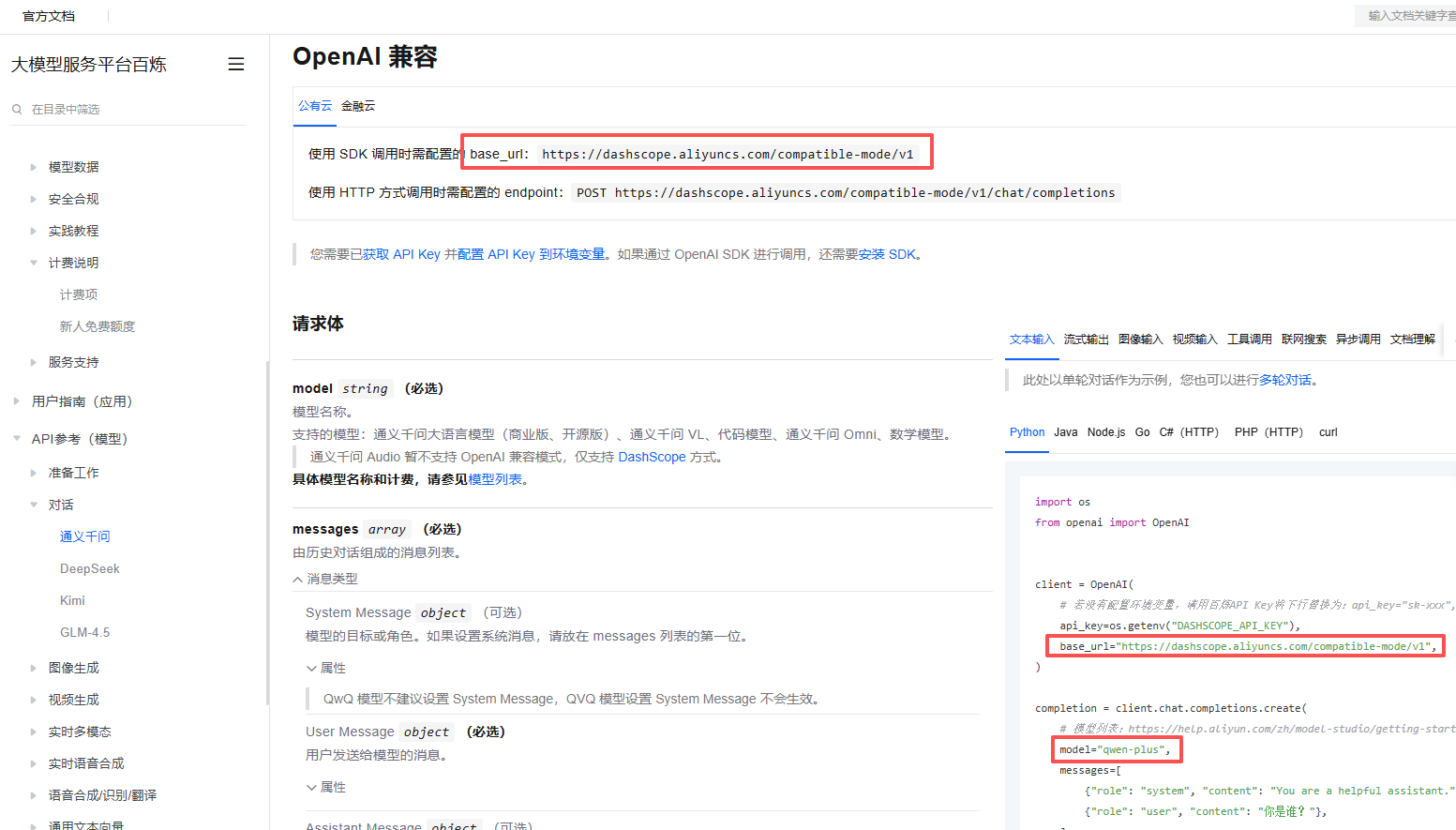
Task: Collapse the sidebar using the hamburger icon
Action: 235,64
